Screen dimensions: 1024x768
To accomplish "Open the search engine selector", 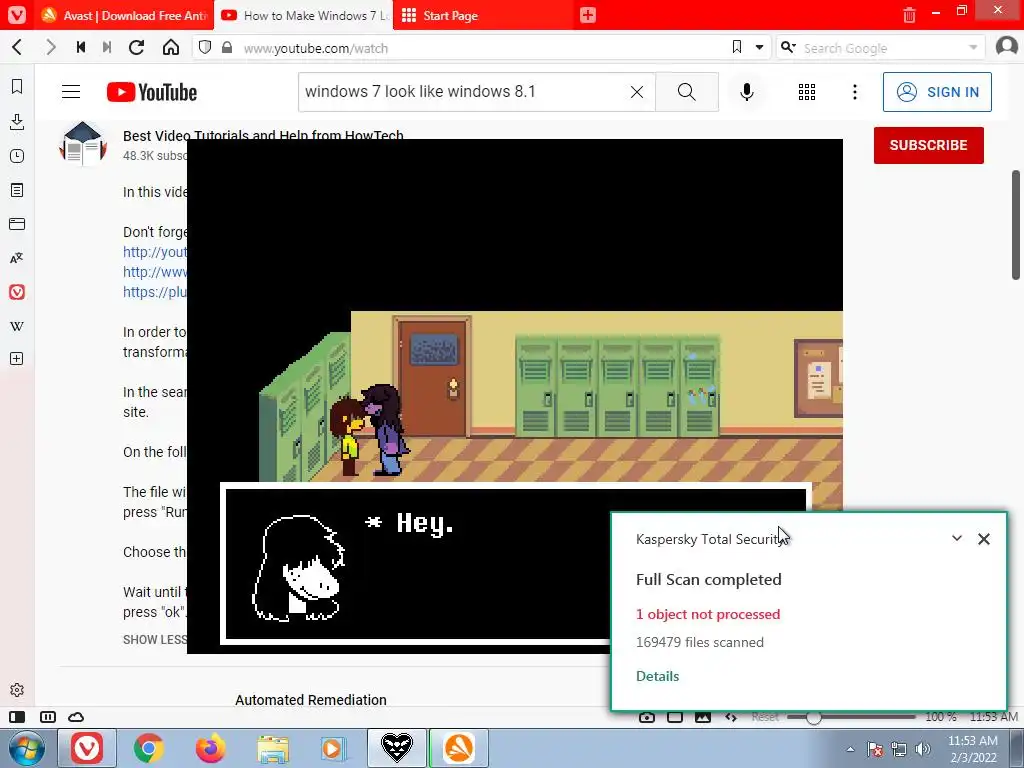I will click(788, 47).
